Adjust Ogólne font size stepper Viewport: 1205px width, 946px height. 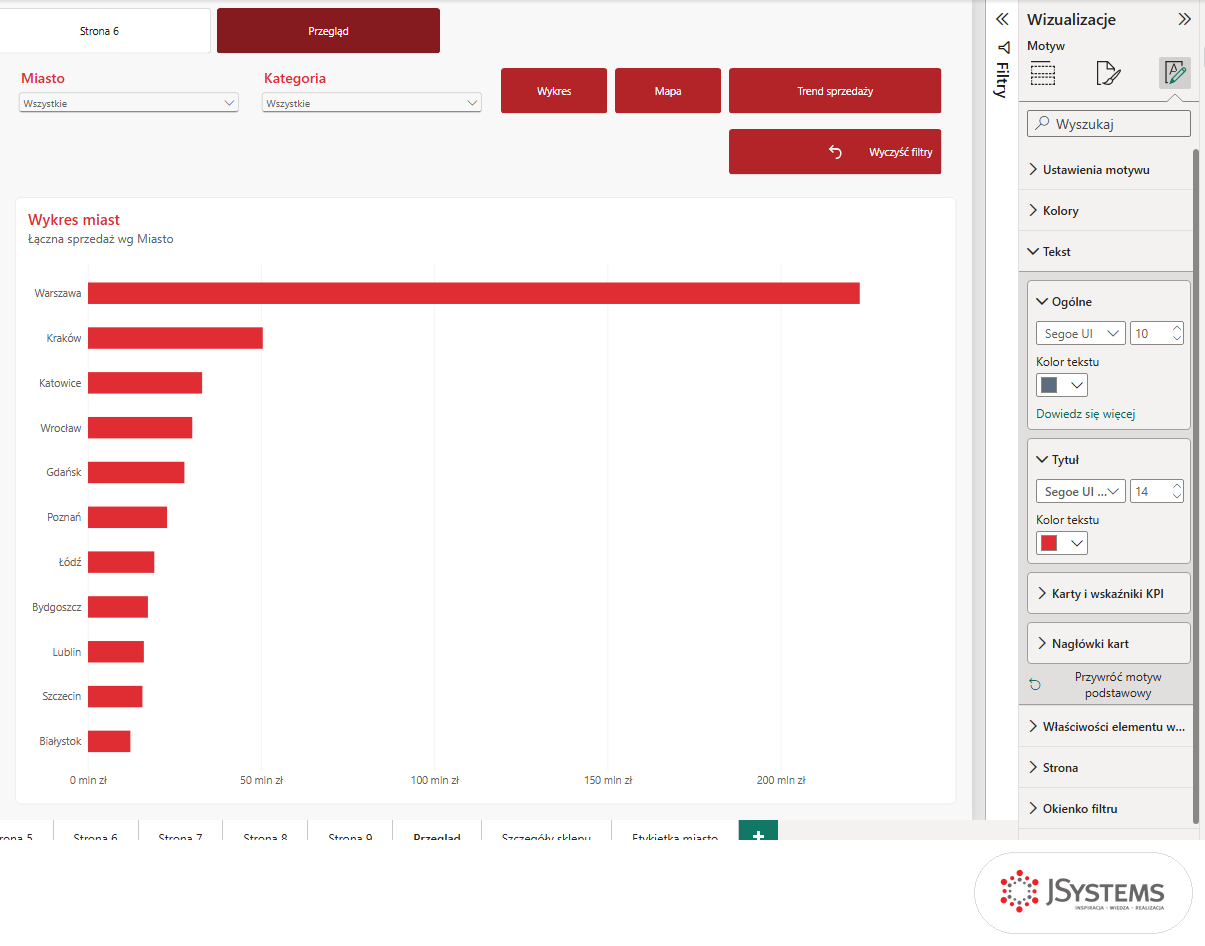(x=1177, y=334)
